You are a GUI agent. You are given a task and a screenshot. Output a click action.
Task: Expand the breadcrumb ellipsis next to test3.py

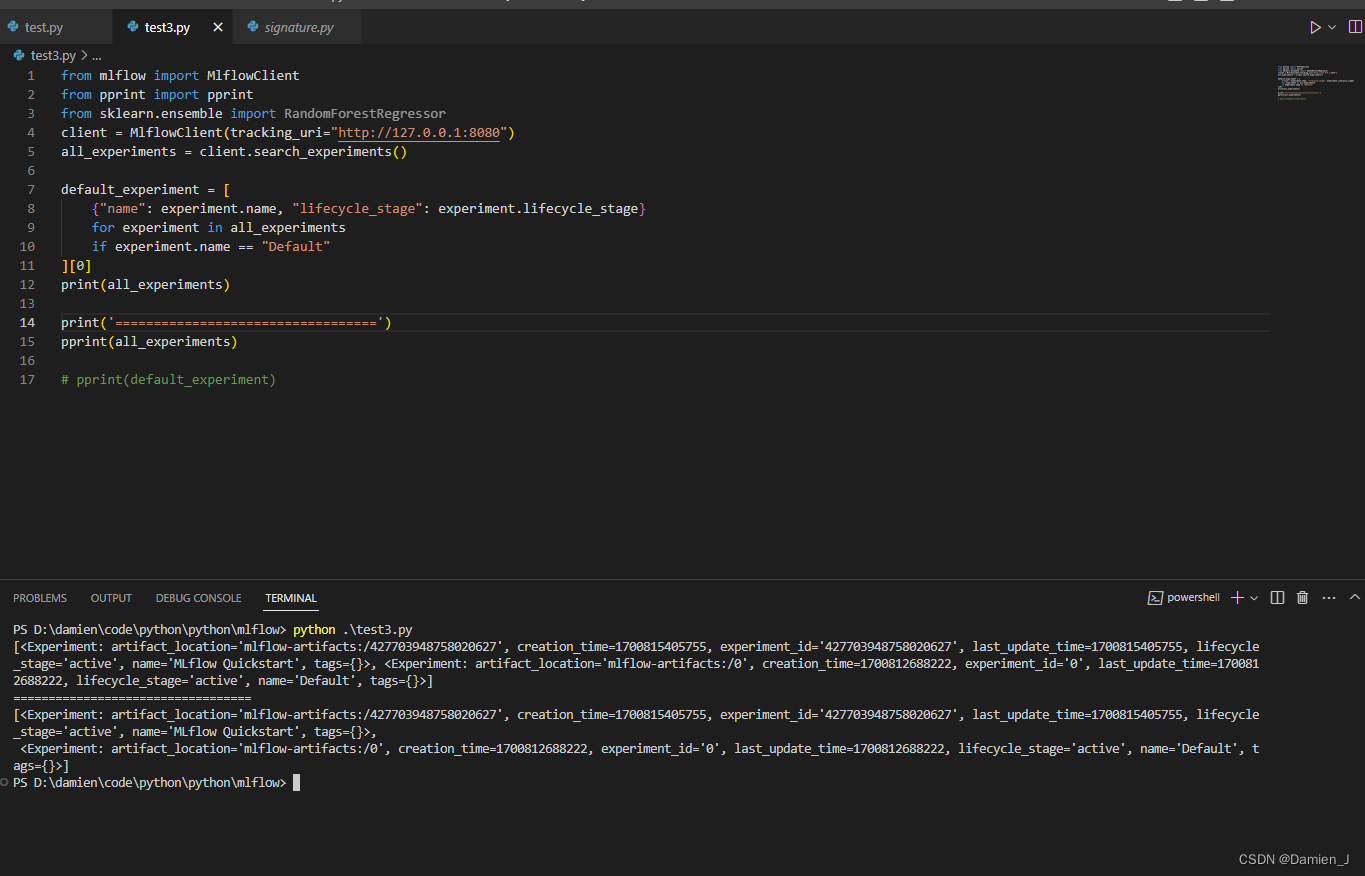[x=97, y=55]
